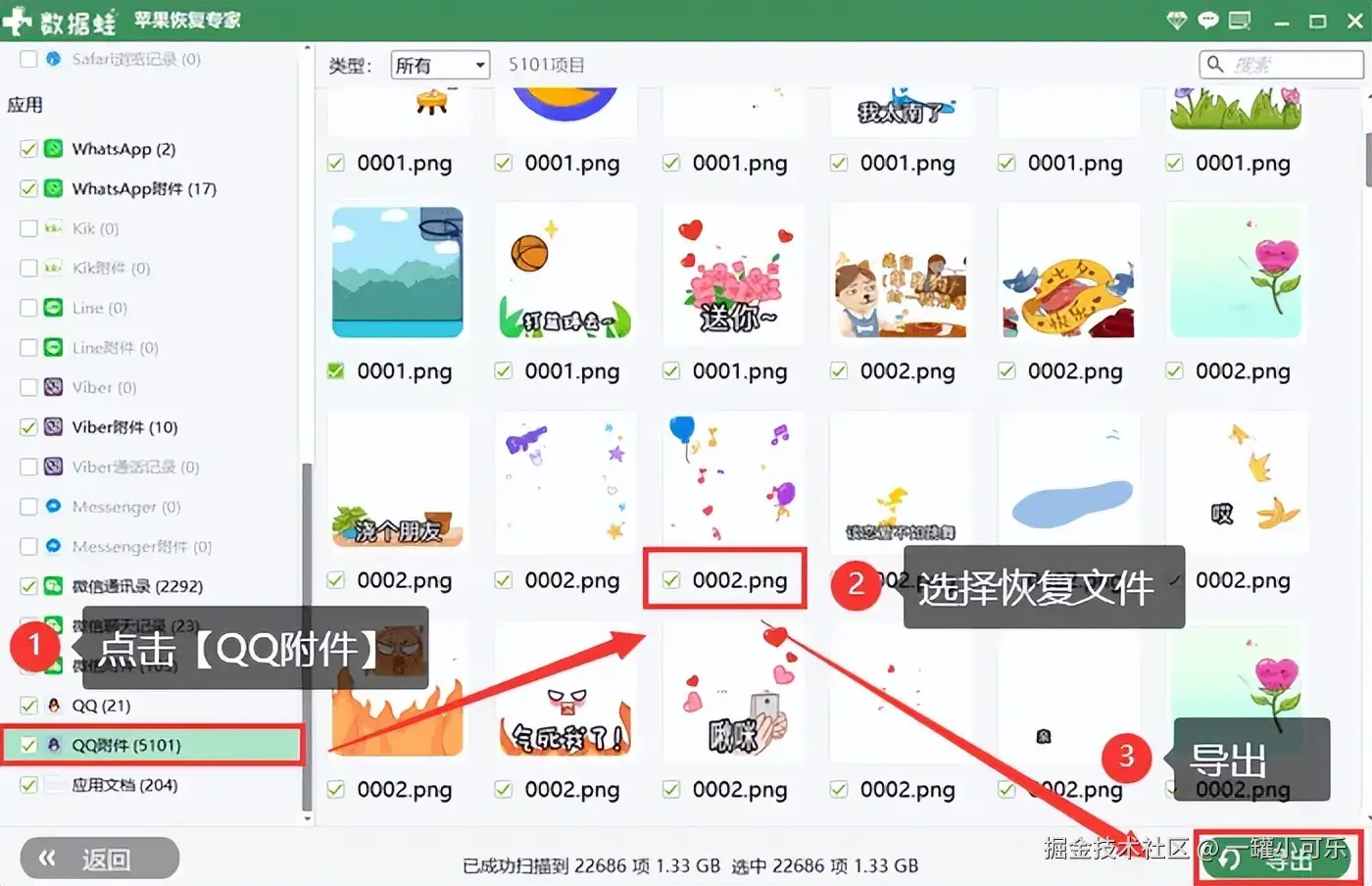The width and height of the screenshot is (1372, 886).
Task: Click the sidebar vertical scrollbar thumb
Action: 308,637
